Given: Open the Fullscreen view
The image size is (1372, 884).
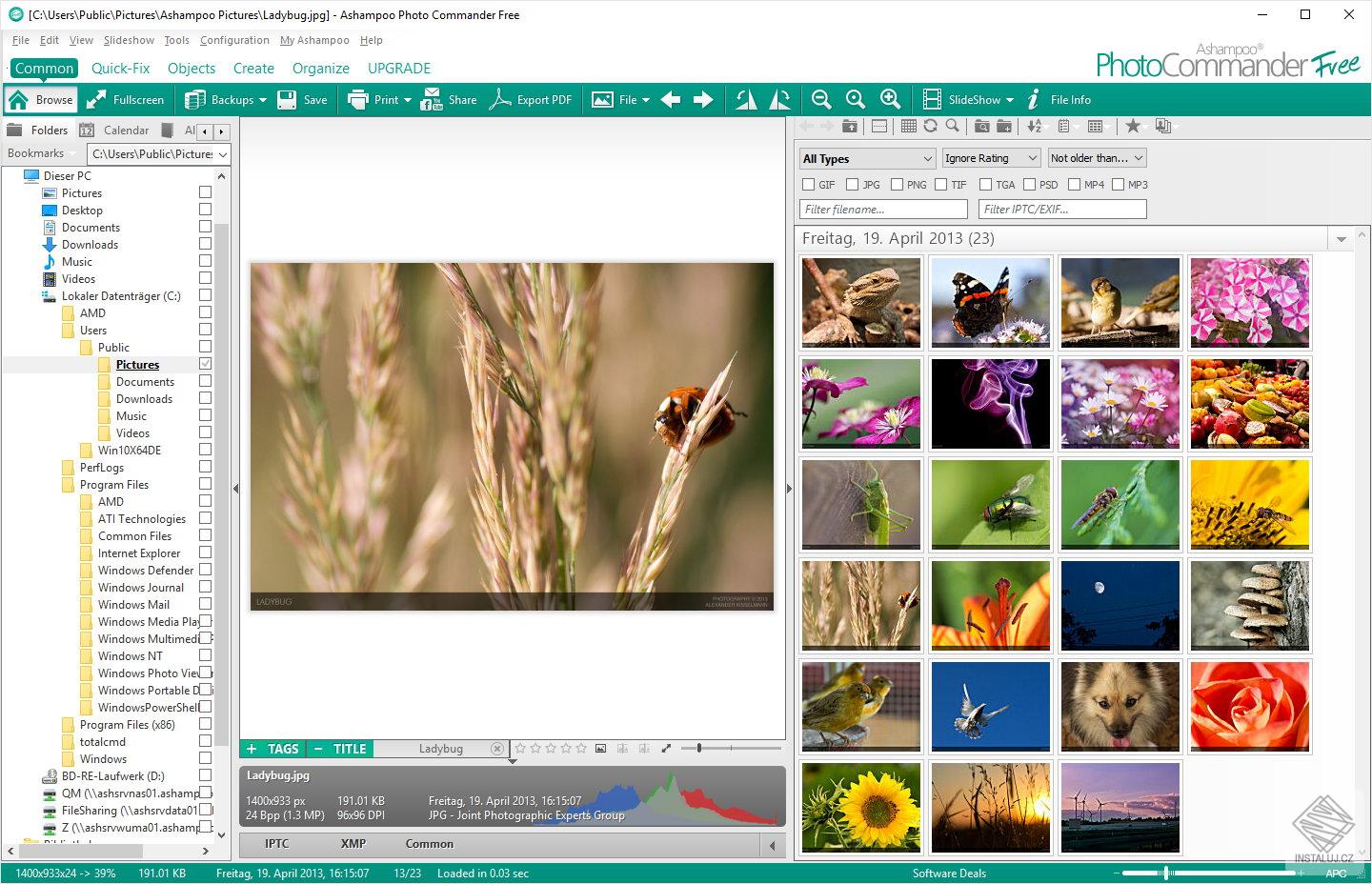Looking at the screenshot, I should click(125, 98).
